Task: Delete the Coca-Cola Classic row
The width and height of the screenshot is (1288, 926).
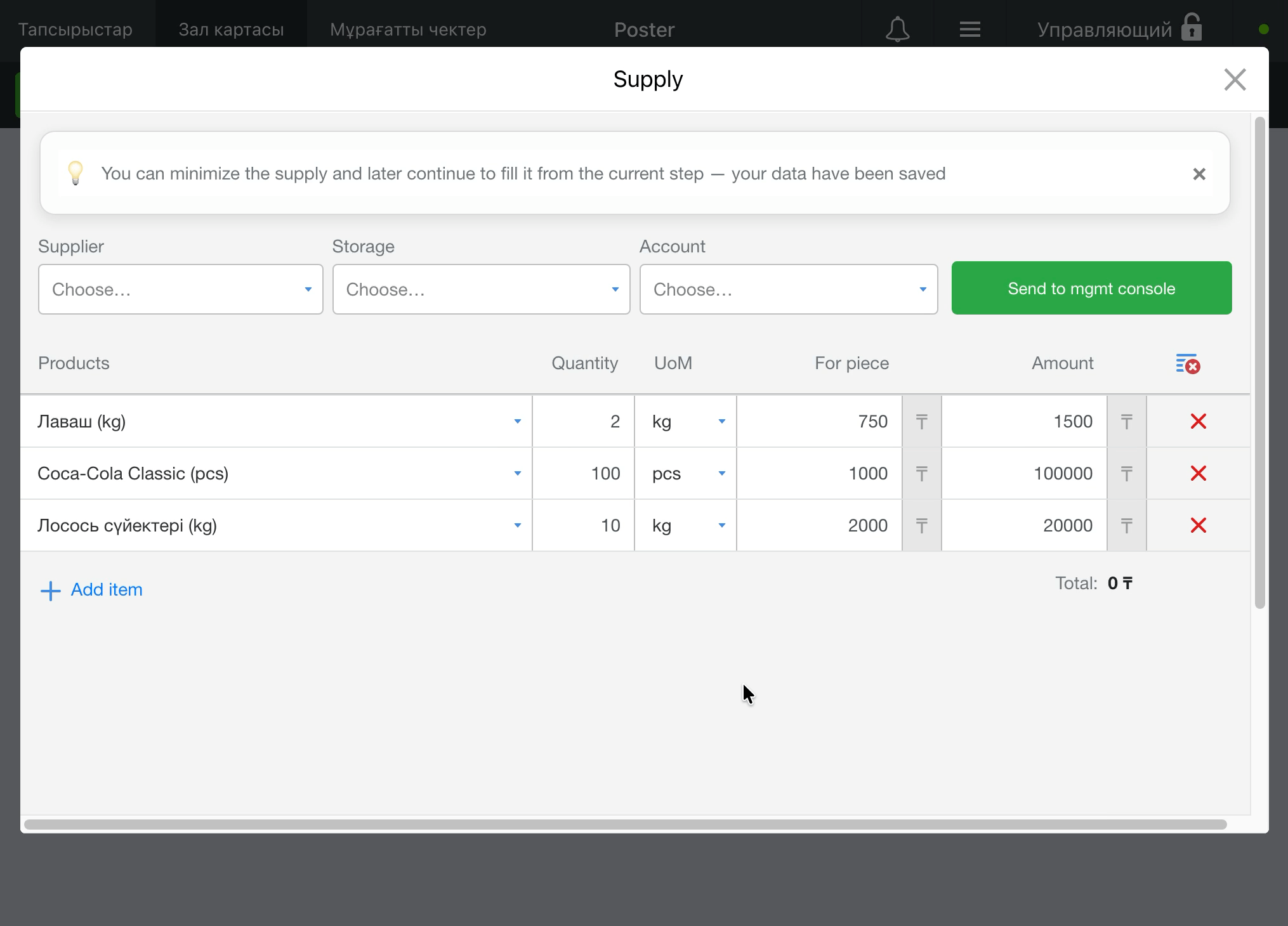Action: [x=1198, y=473]
